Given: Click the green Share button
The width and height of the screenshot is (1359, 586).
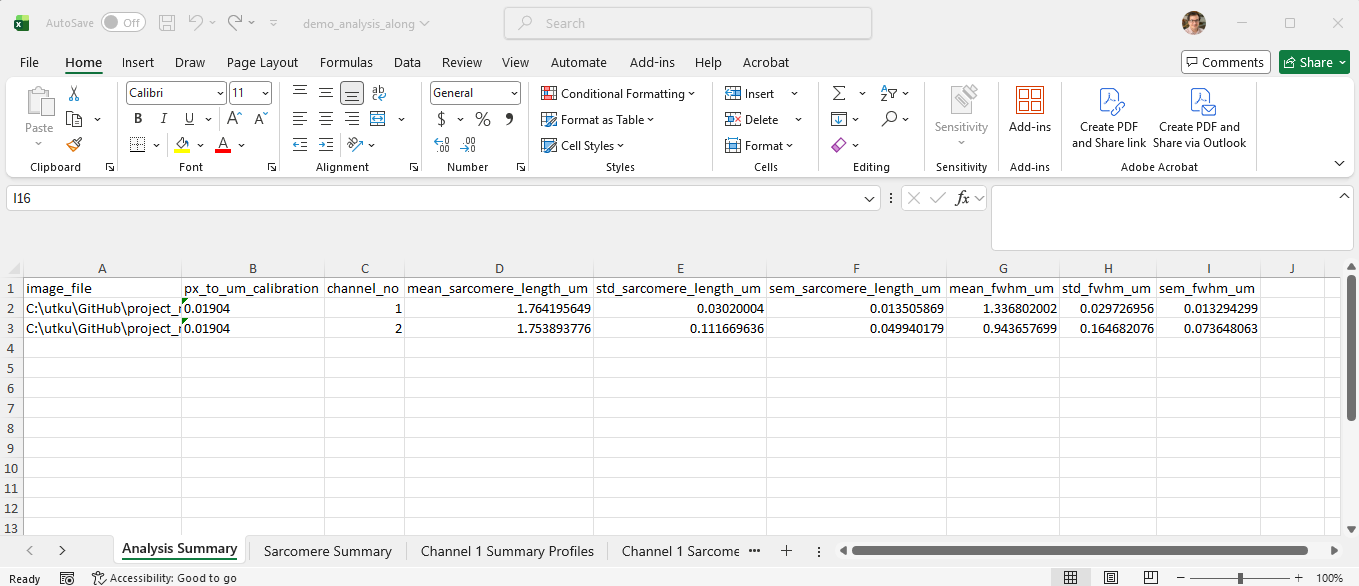Looking at the screenshot, I should pyautogui.click(x=1314, y=62).
